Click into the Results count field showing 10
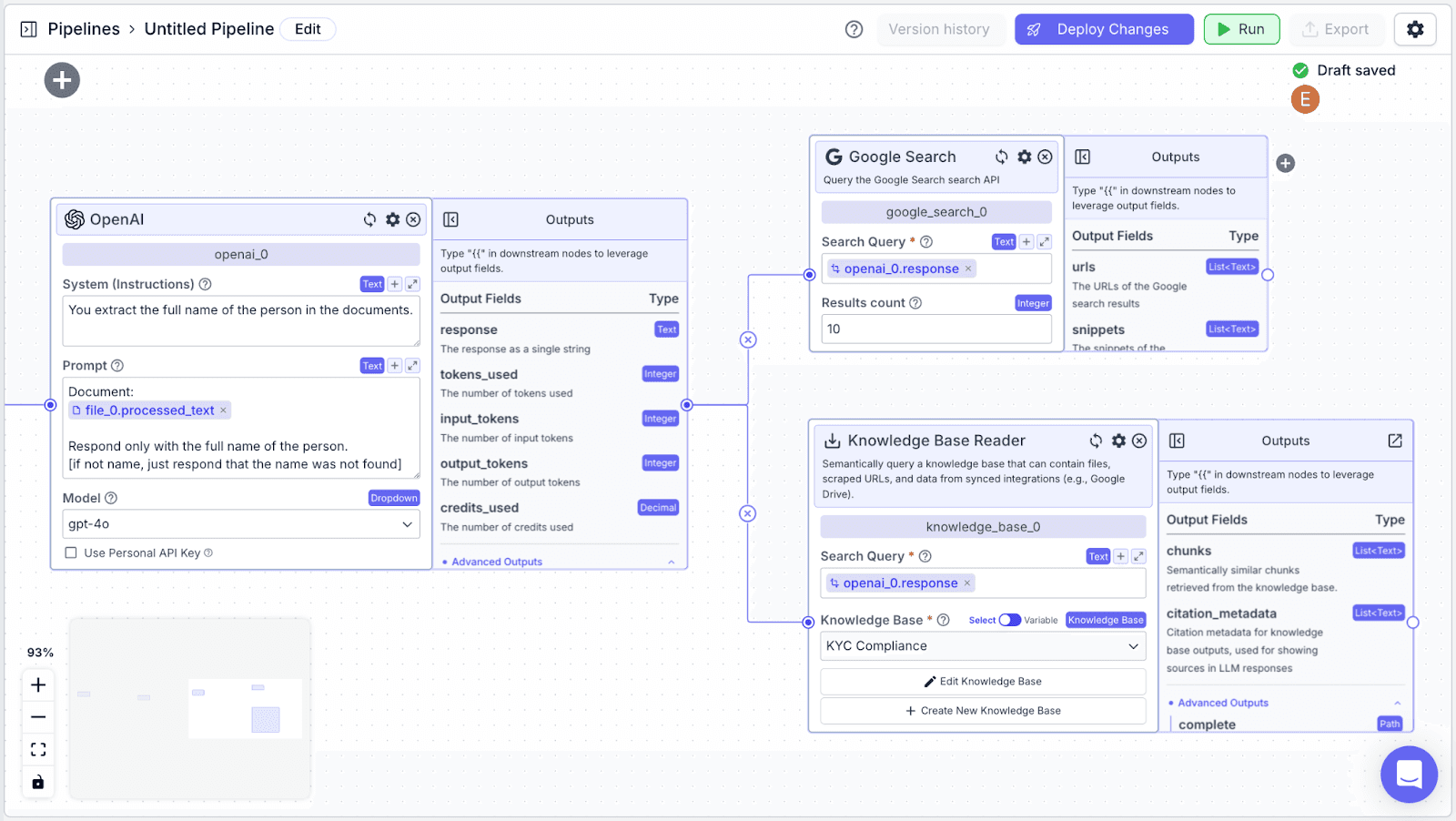 (x=936, y=329)
